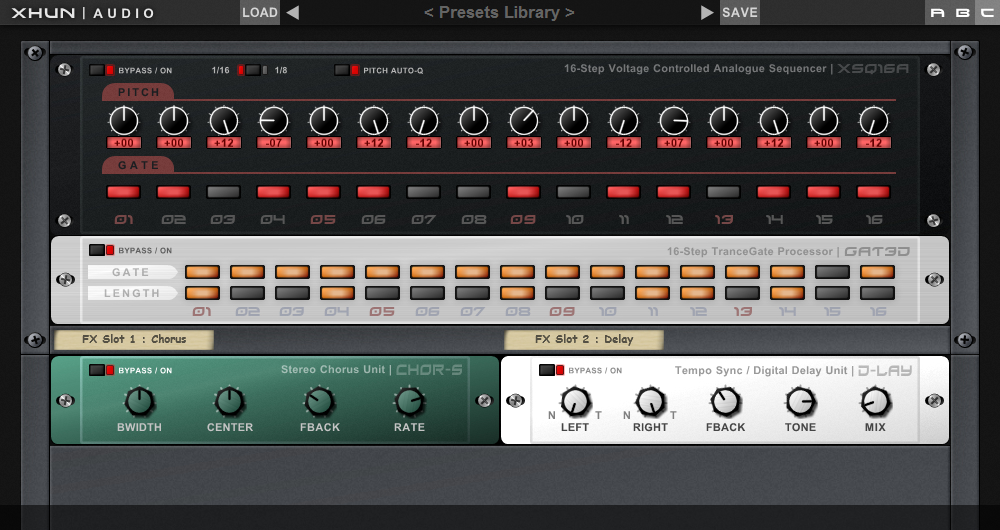Select the B preset bank icon
This screenshot has height=530, width=1000.
click(962, 13)
